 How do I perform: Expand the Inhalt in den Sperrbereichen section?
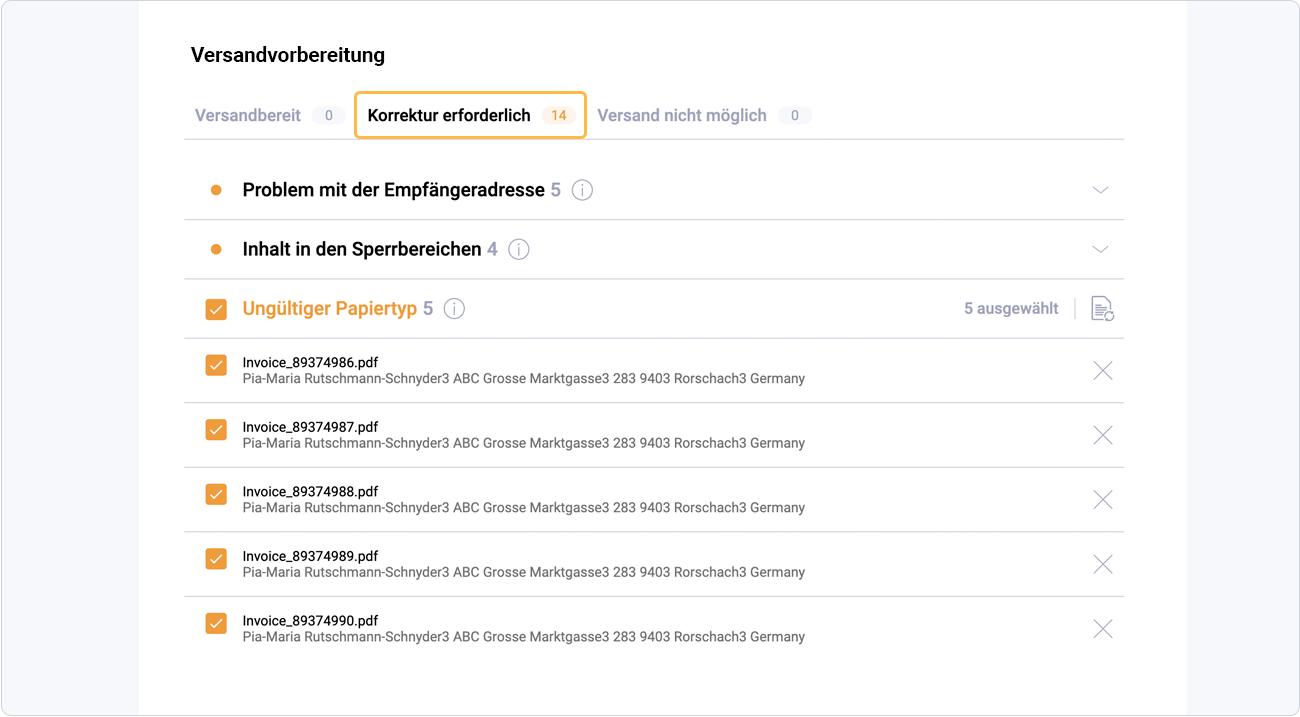point(1100,249)
